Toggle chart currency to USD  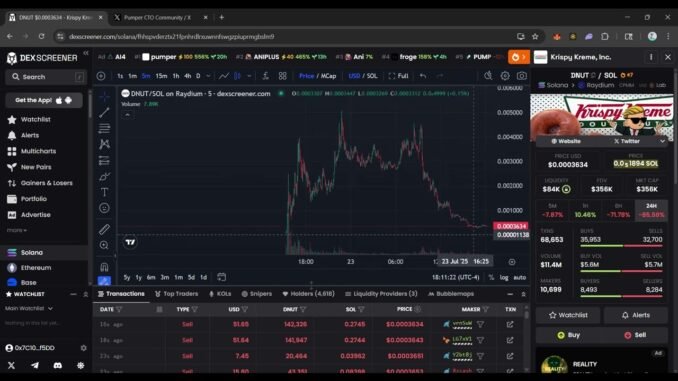pyautogui.click(x=354, y=76)
